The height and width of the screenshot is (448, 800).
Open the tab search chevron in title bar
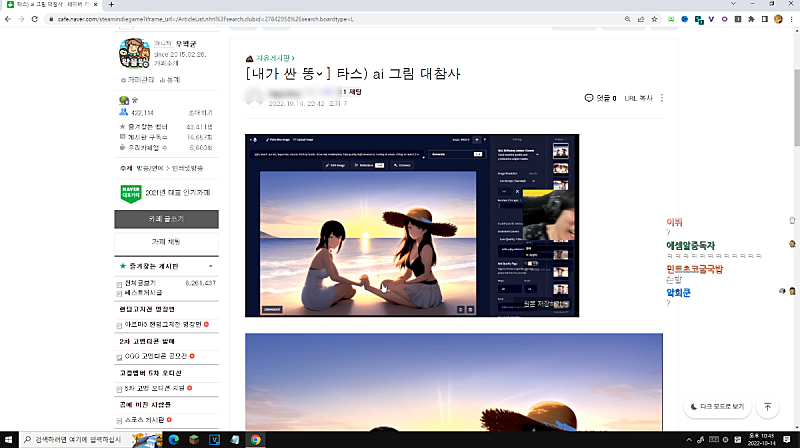(733, 4)
